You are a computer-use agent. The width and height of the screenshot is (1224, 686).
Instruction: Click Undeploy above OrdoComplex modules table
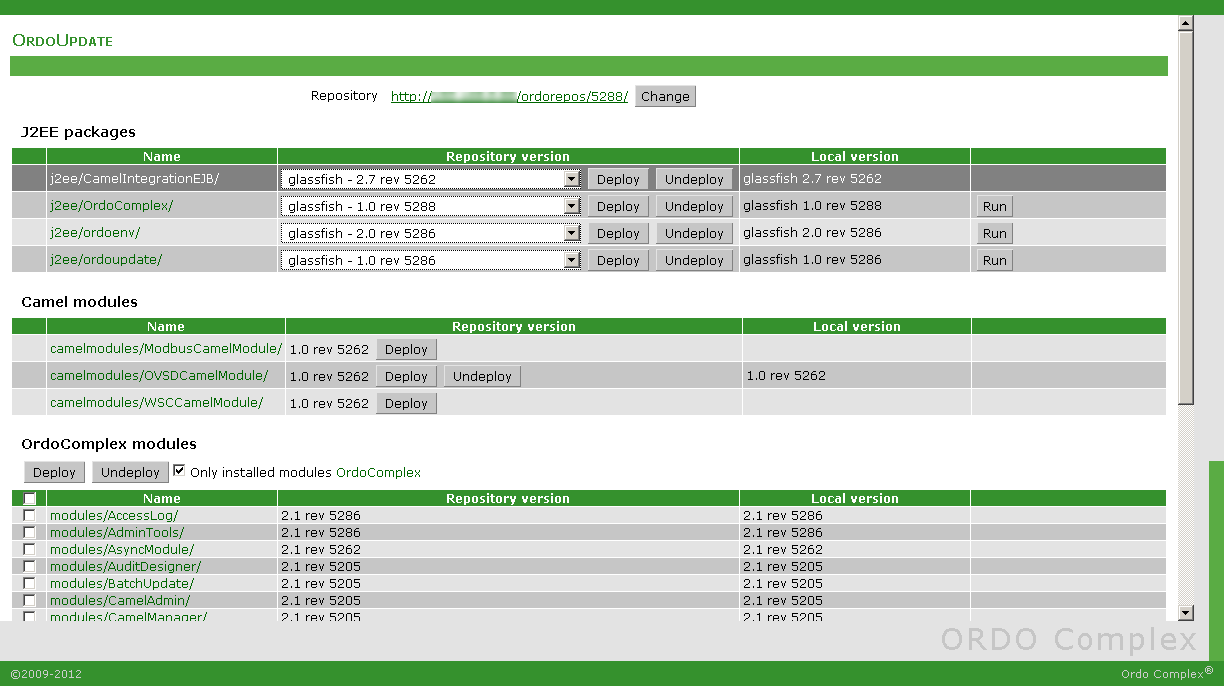point(130,472)
